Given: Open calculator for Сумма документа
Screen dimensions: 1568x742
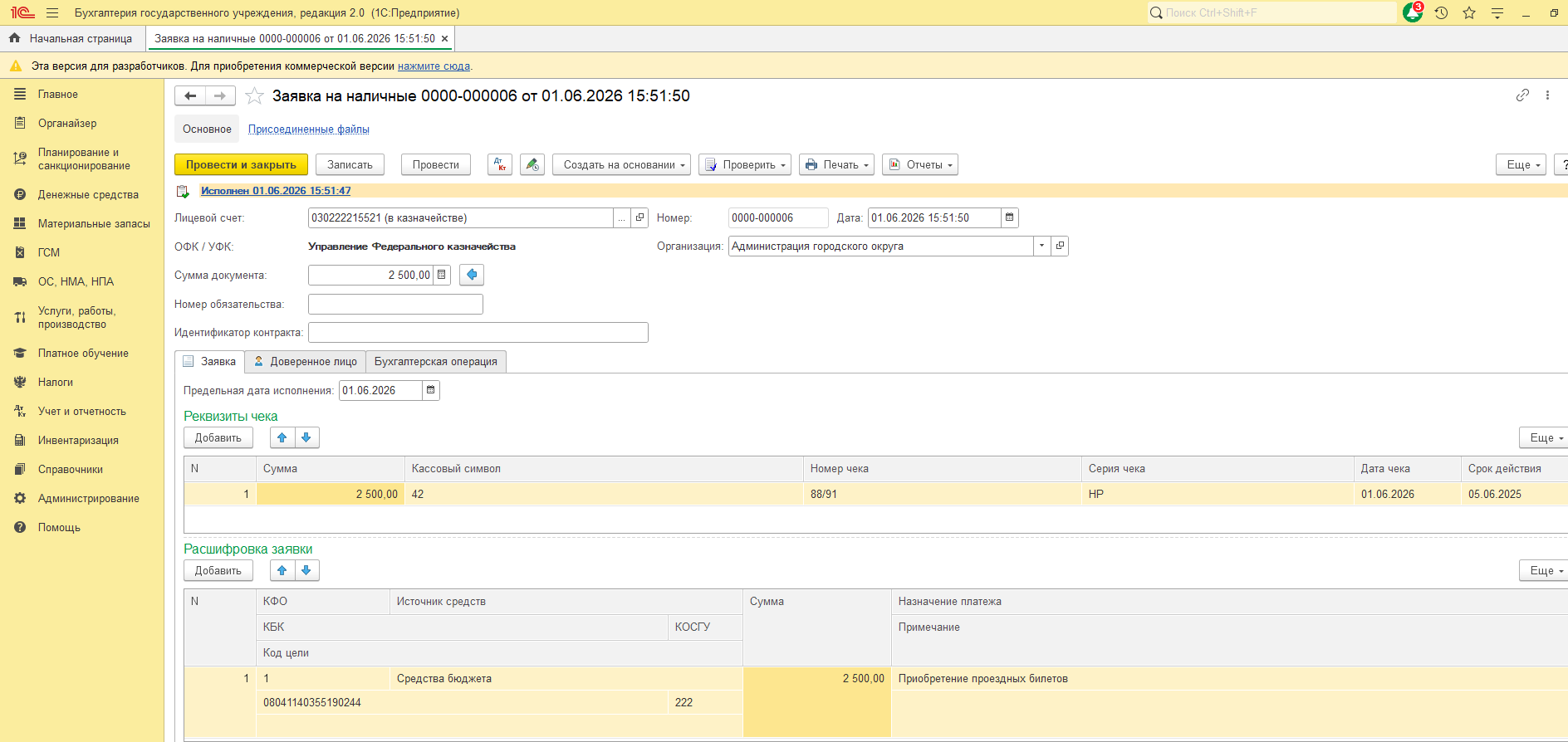Looking at the screenshot, I should tap(442, 275).
